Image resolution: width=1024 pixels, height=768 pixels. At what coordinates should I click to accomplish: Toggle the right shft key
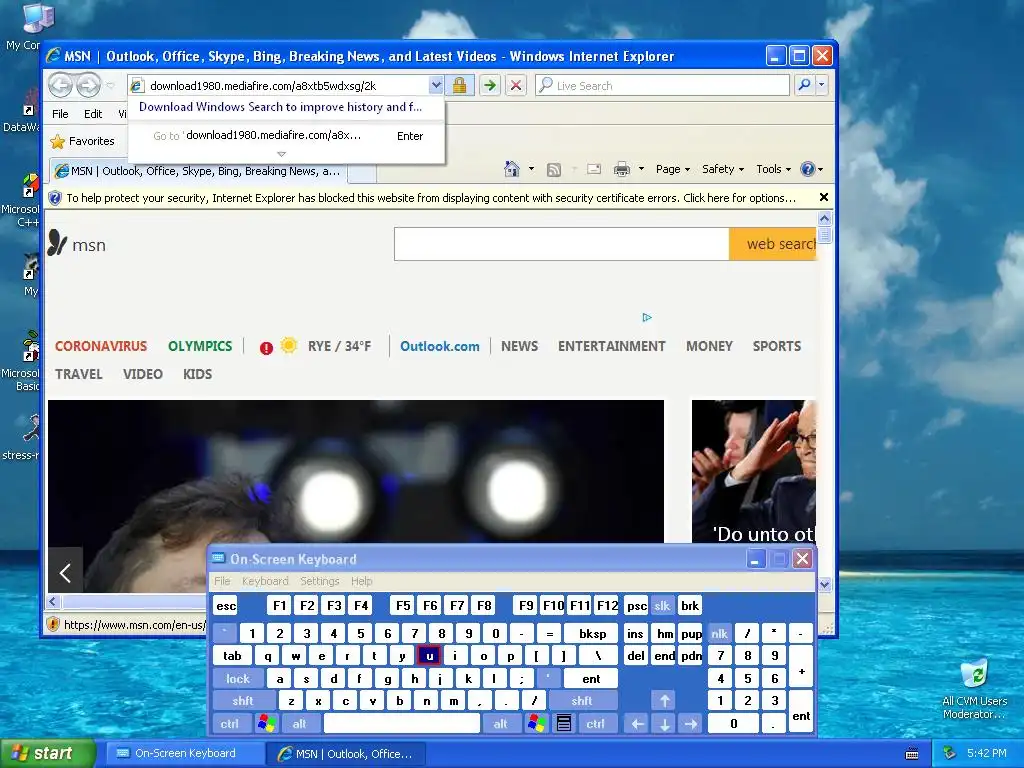[582, 701]
